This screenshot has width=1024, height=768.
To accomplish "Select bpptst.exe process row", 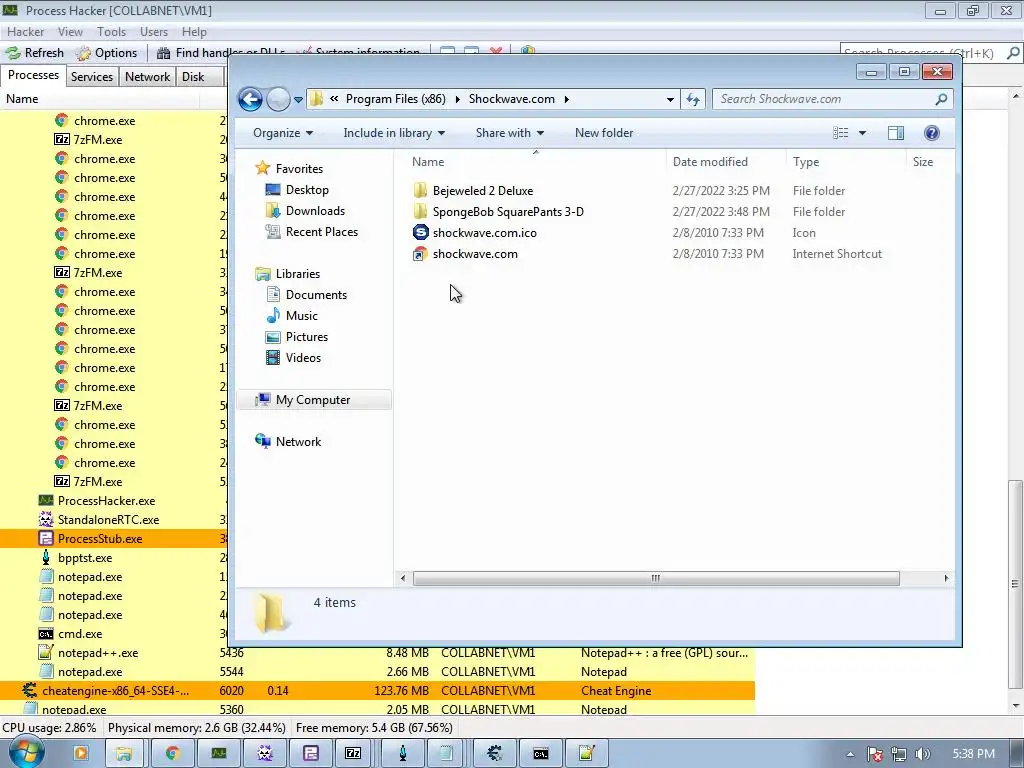I will tap(114, 558).
